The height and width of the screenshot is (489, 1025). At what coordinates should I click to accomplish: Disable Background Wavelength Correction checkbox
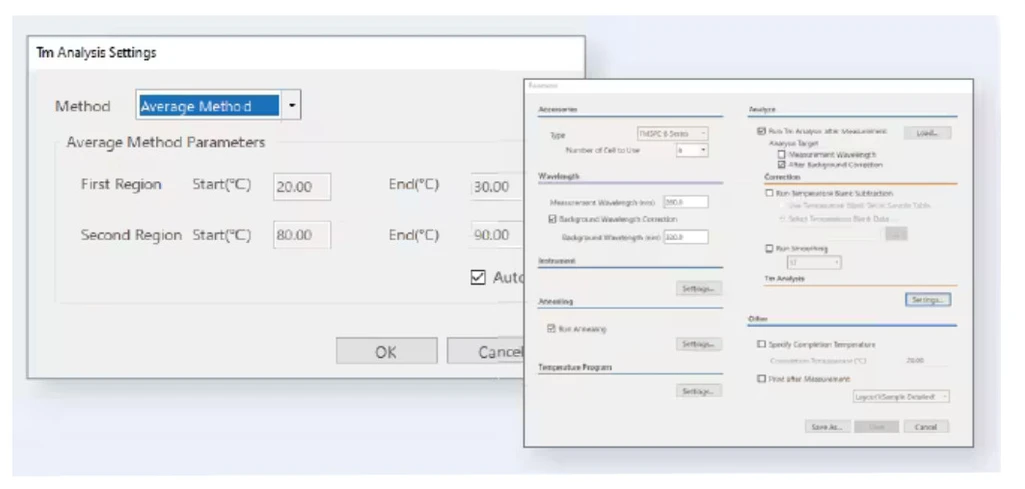553,218
